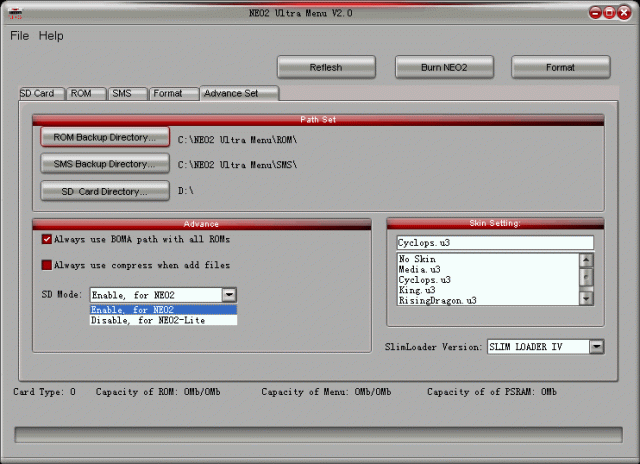Collapse the SD Mode dropdown arrow
This screenshot has height=464, width=640.
(x=229, y=295)
